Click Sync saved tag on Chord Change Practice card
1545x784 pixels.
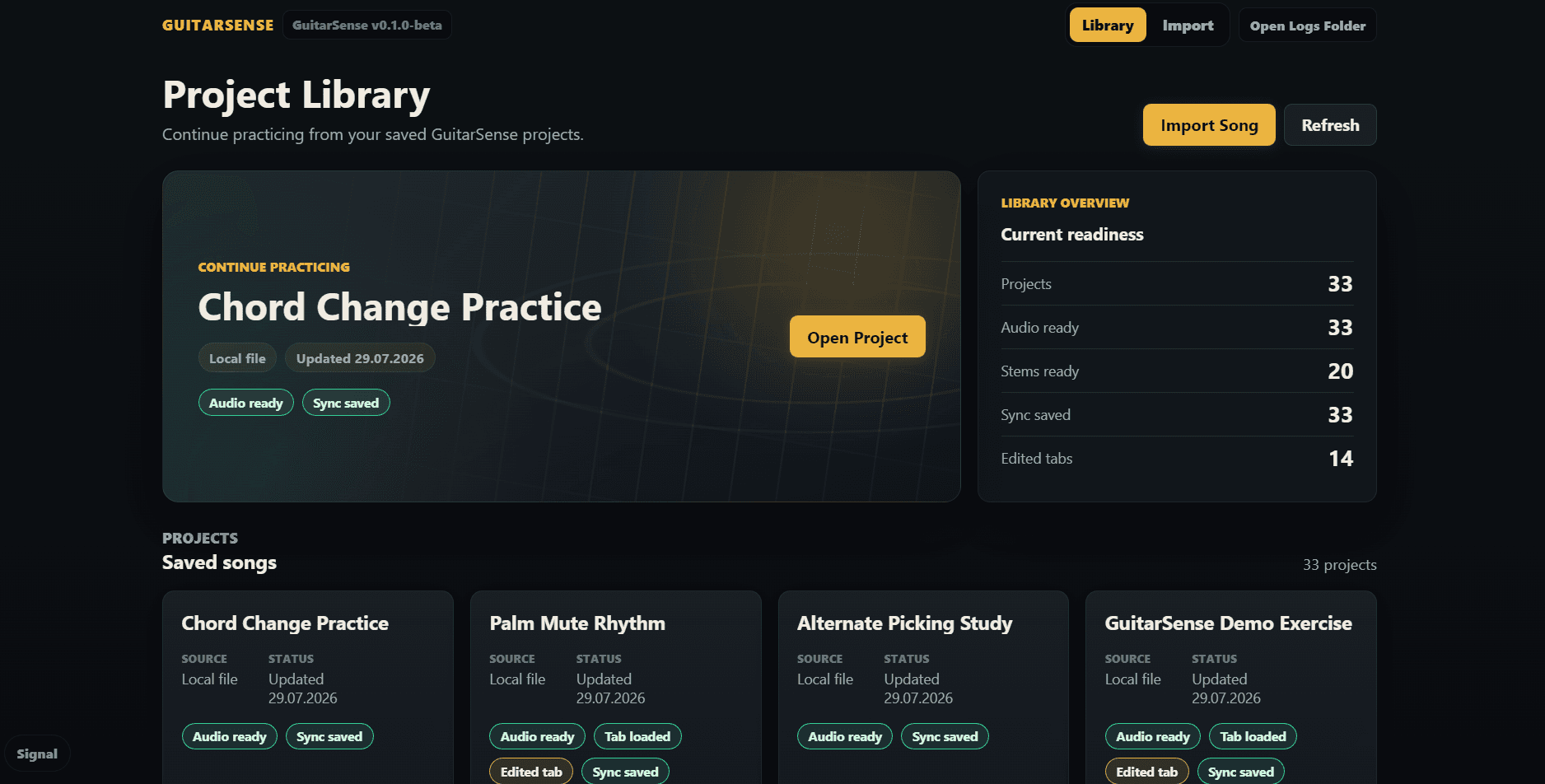329,736
